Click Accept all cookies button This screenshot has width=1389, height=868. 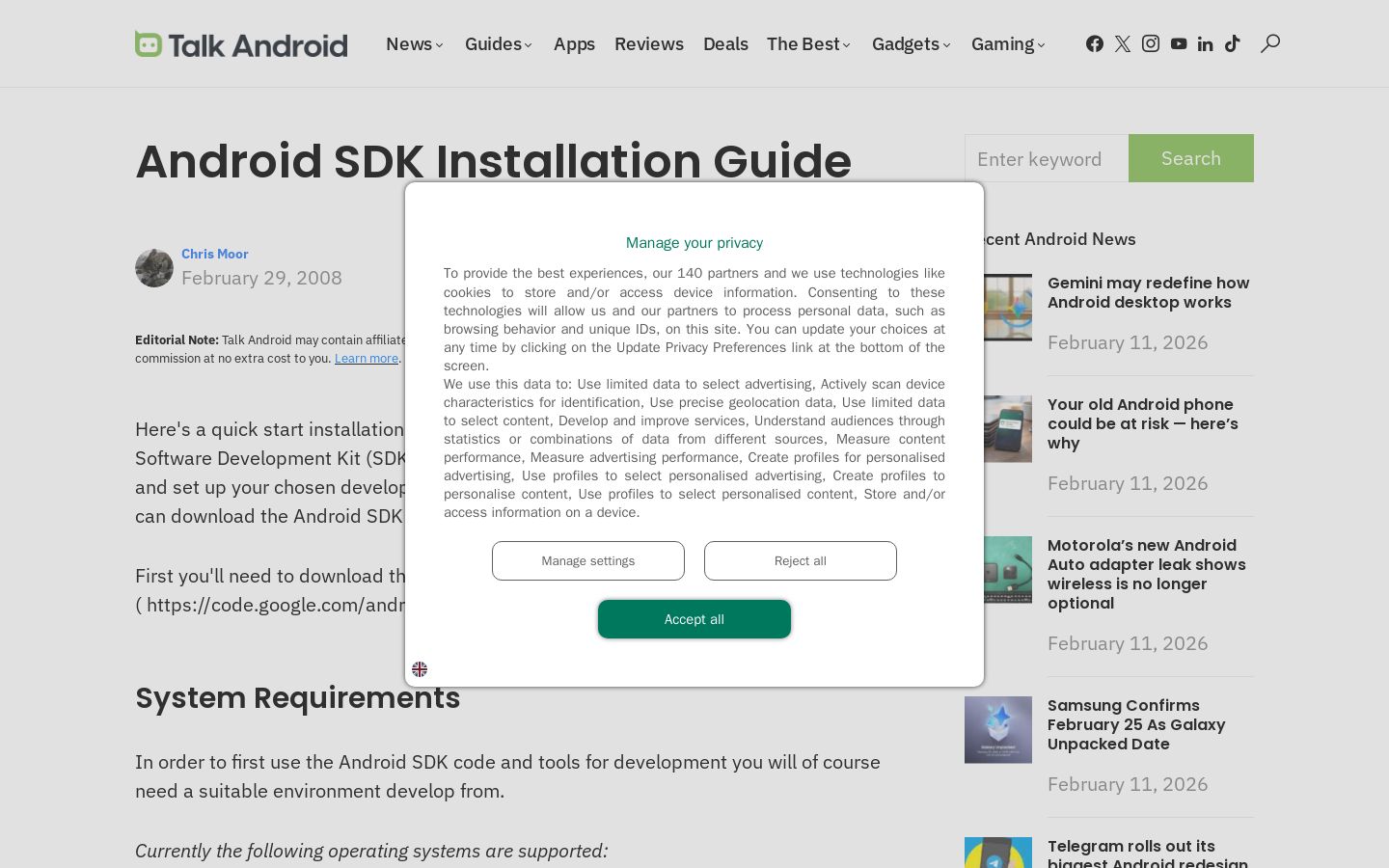(x=694, y=619)
